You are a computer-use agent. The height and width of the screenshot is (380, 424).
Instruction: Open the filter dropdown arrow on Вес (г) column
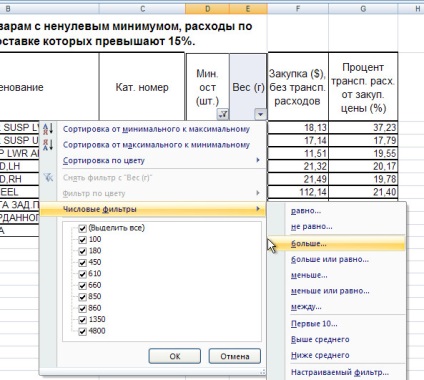pos(260,114)
